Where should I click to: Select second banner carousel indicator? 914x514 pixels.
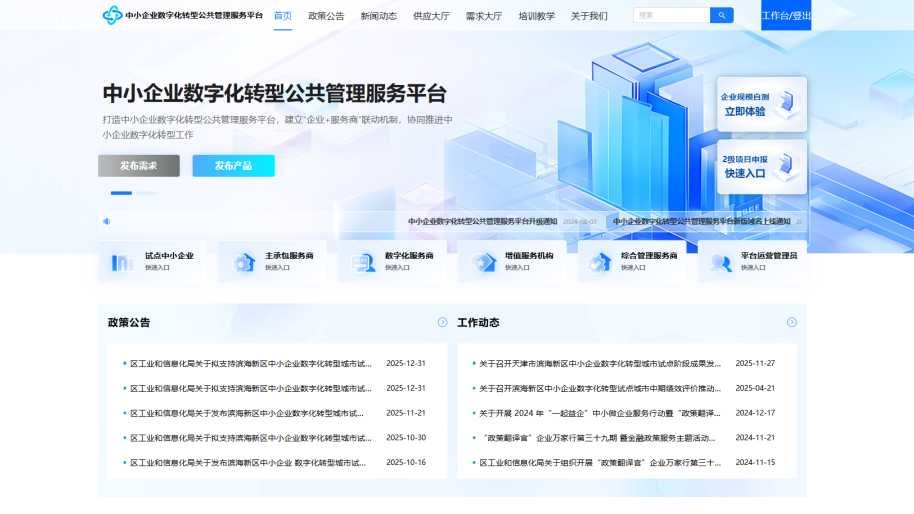[x=146, y=193]
